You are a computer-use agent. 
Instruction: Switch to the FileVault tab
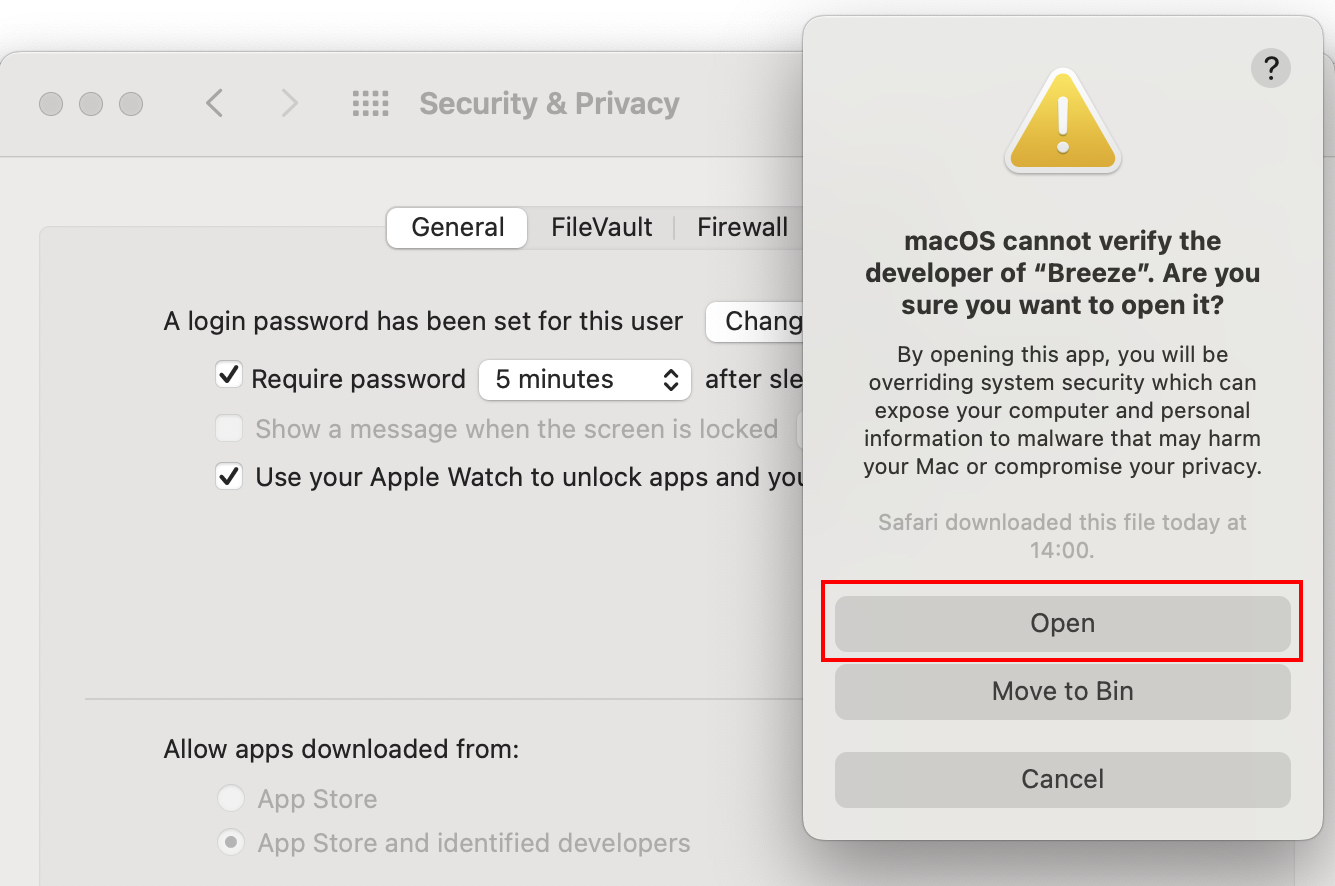(601, 228)
